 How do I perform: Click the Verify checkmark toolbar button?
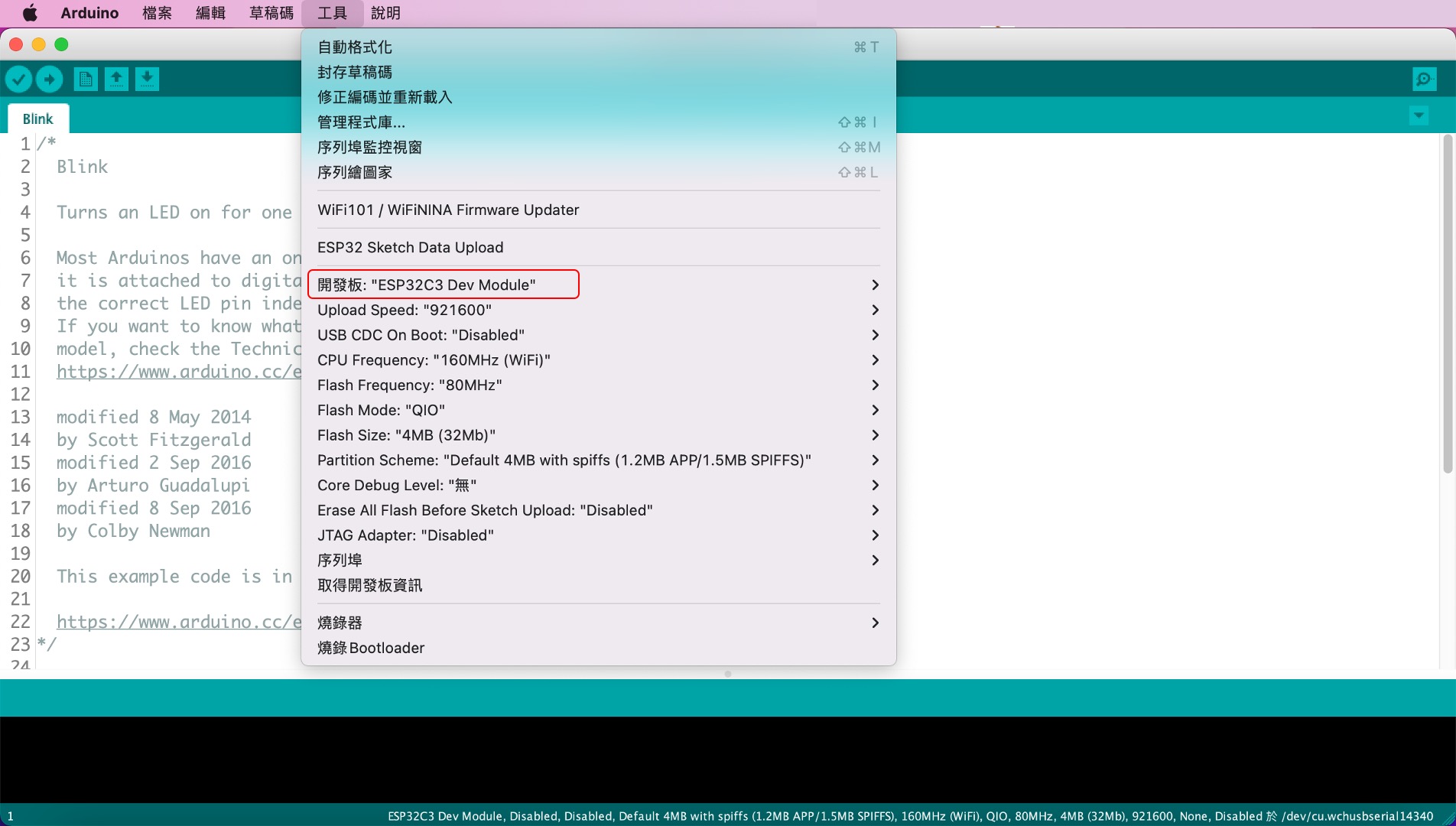(x=18, y=79)
